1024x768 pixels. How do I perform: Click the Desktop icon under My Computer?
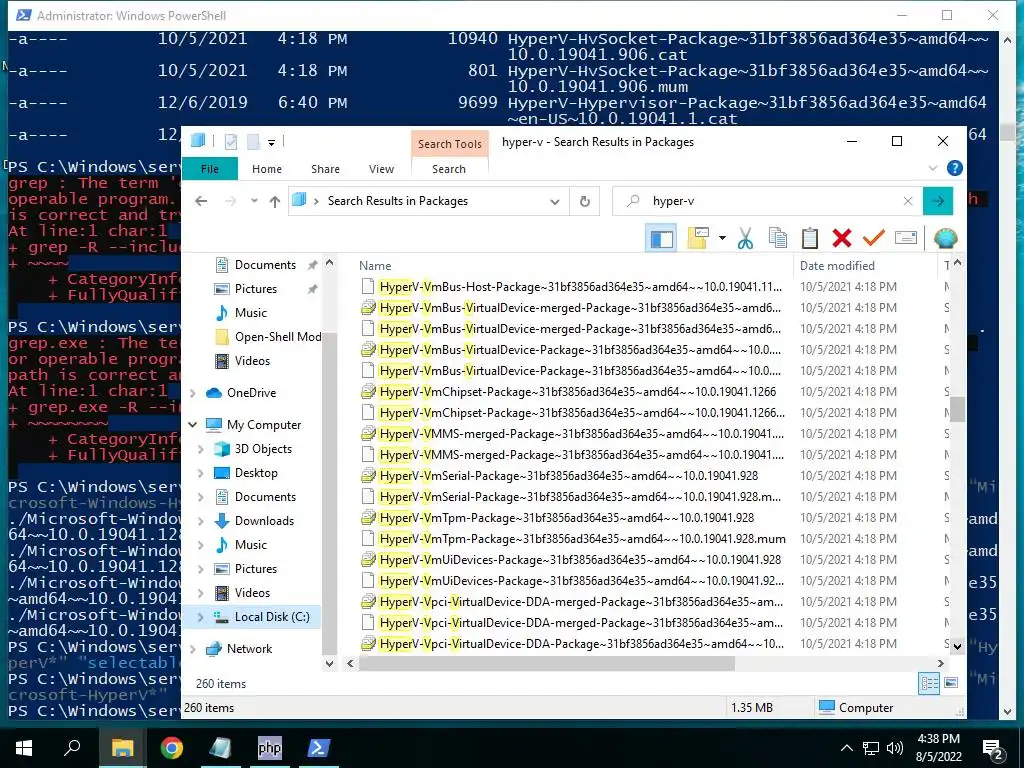tap(222, 473)
